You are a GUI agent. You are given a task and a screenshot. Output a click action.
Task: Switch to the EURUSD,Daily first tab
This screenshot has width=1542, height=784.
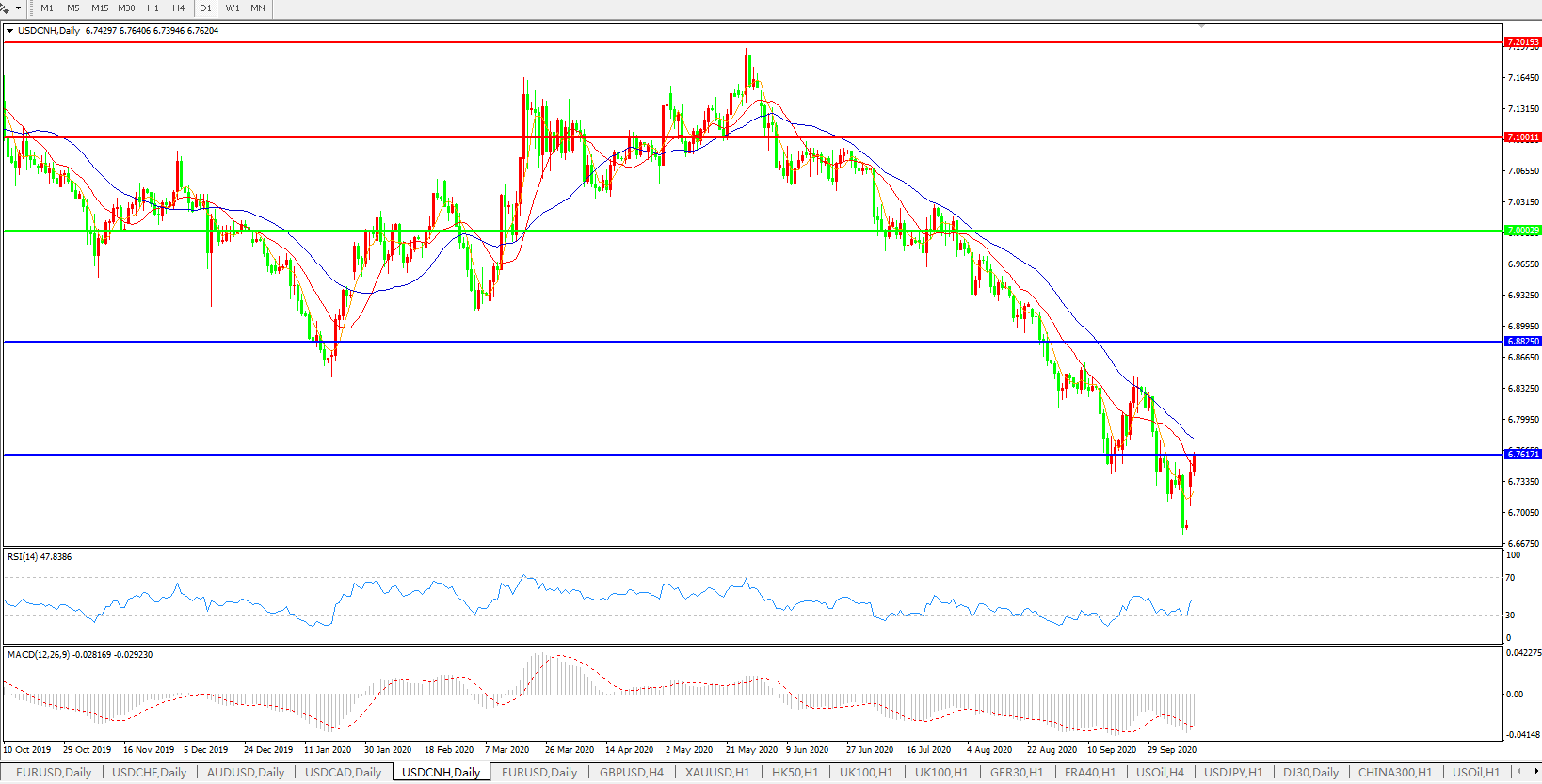tap(54, 773)
